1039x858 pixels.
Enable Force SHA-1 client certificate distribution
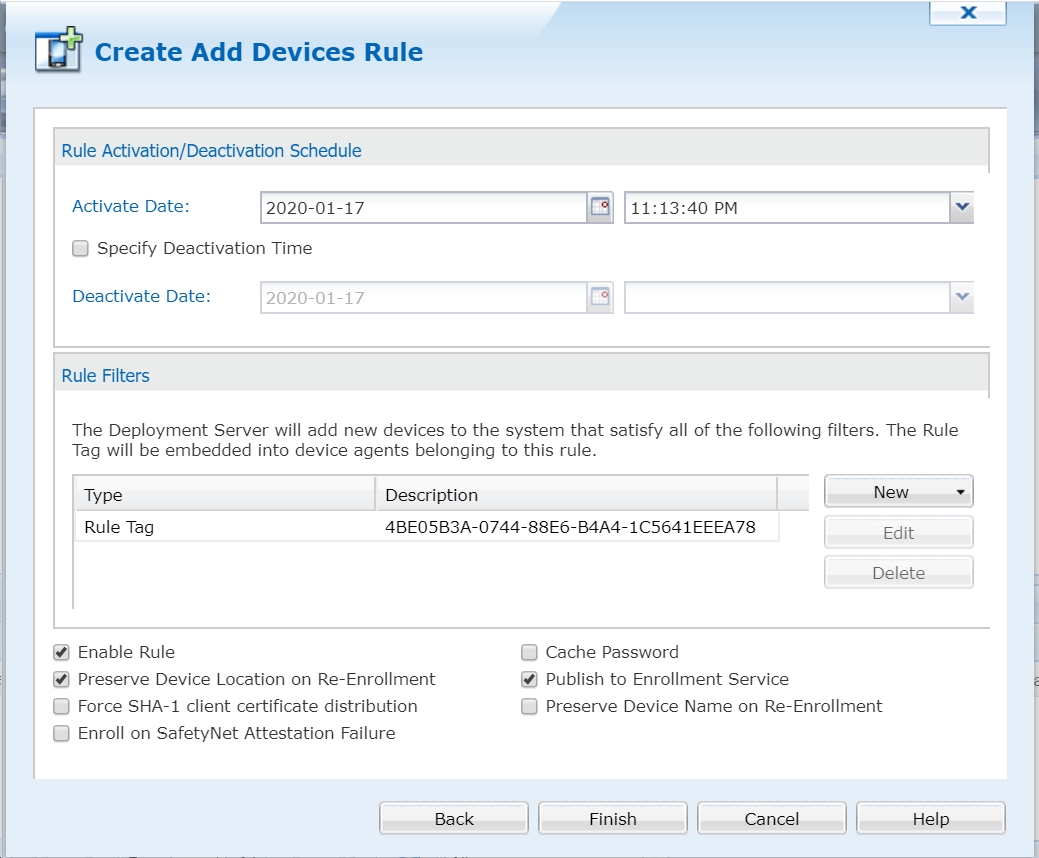61,707
